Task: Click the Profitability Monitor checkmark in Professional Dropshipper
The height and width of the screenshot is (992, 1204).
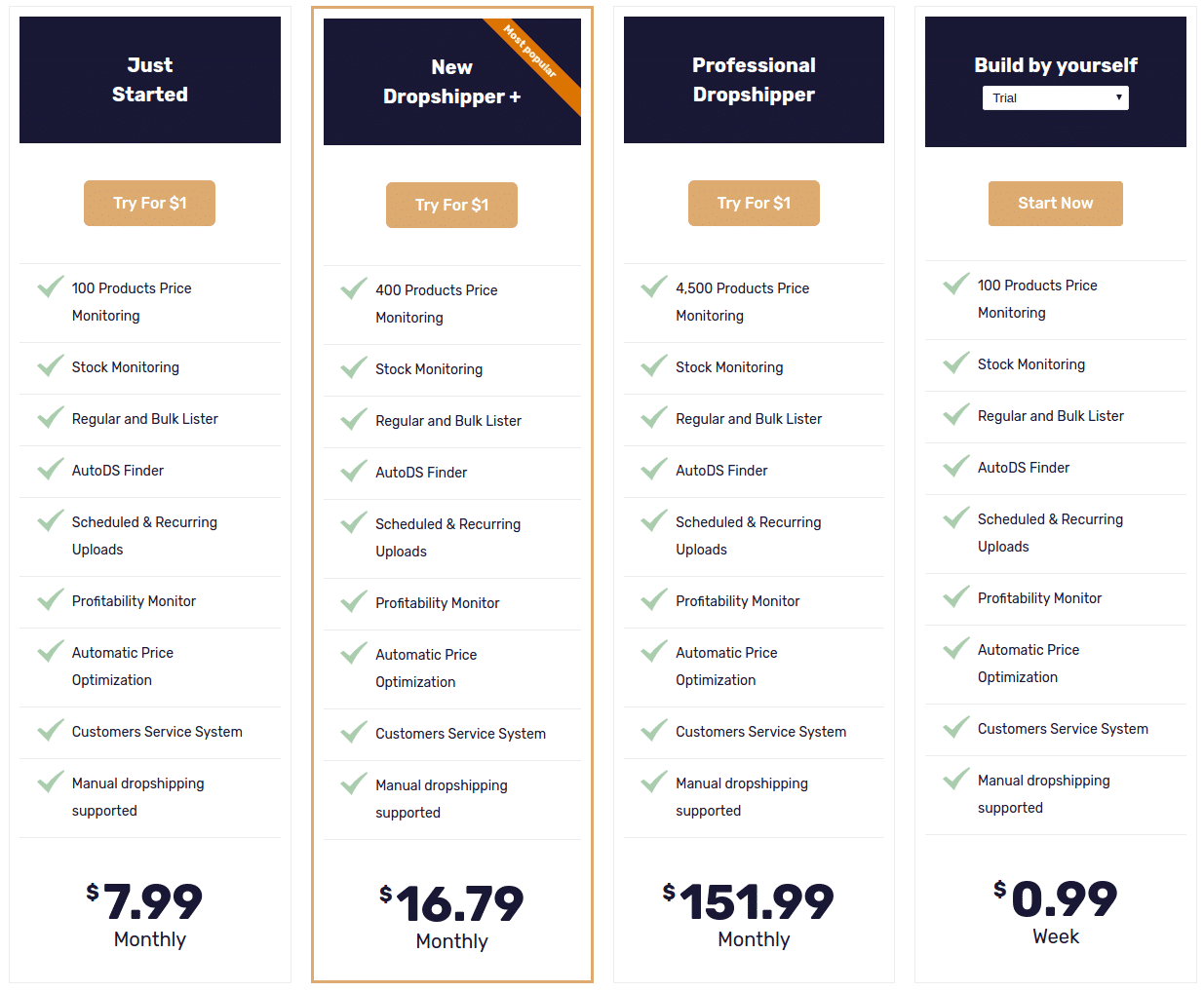Action: pos(653,600)
